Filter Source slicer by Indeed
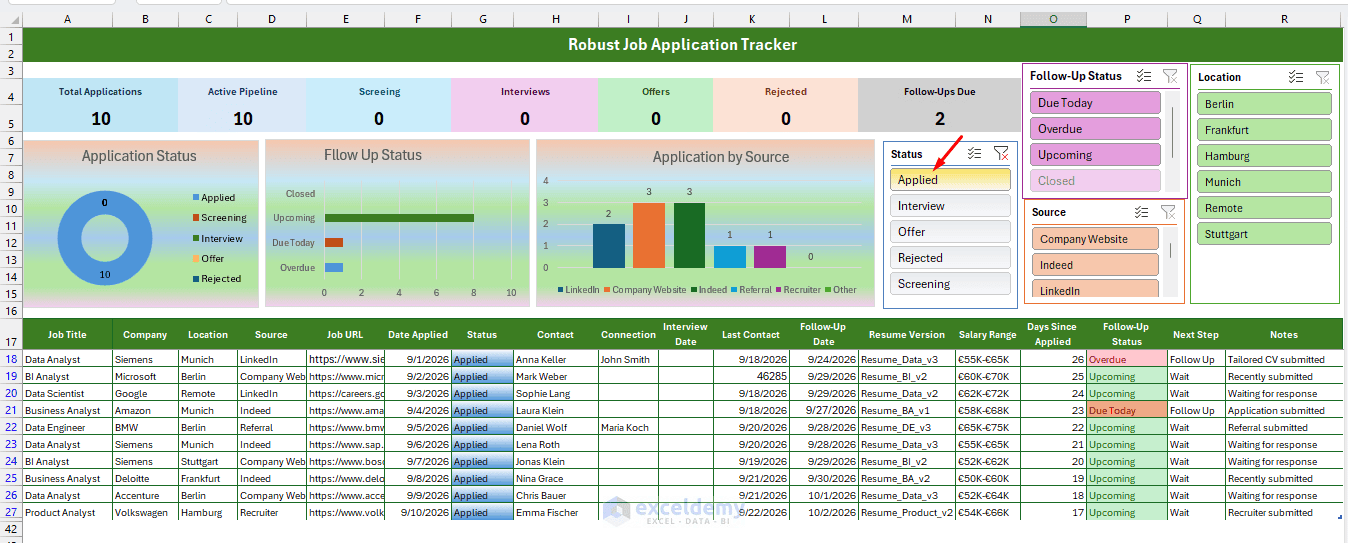The image size is (1348, 543). click(x=1095, y=265)
